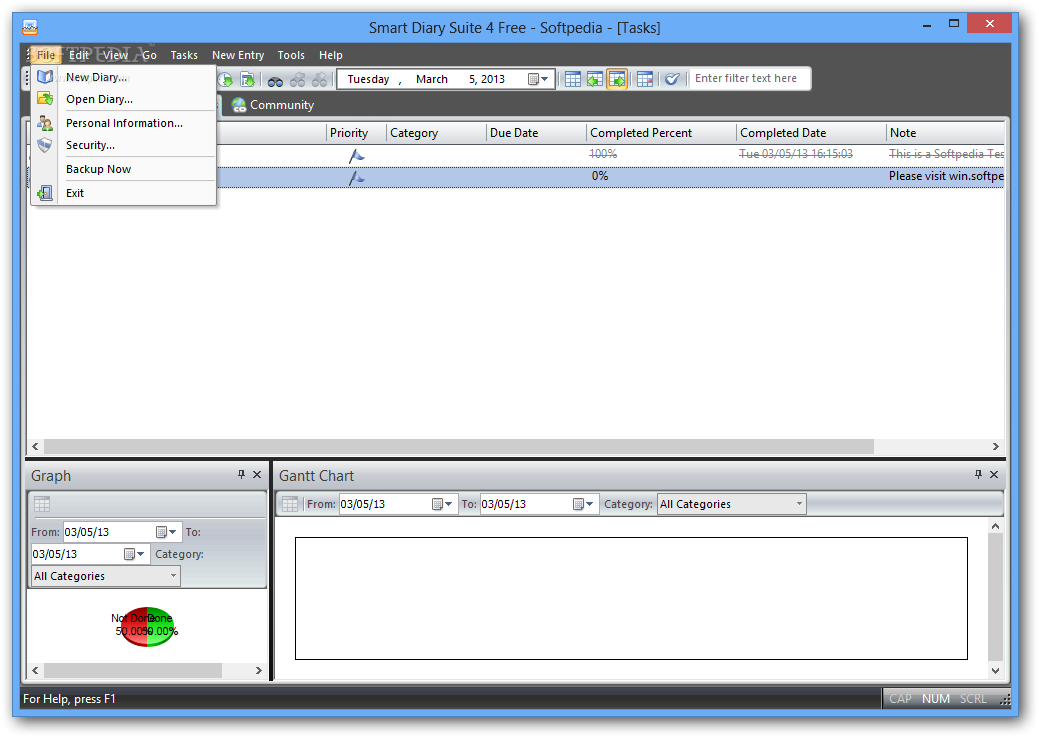
Task: Click the Personal Information people icon
Action: 45,123
